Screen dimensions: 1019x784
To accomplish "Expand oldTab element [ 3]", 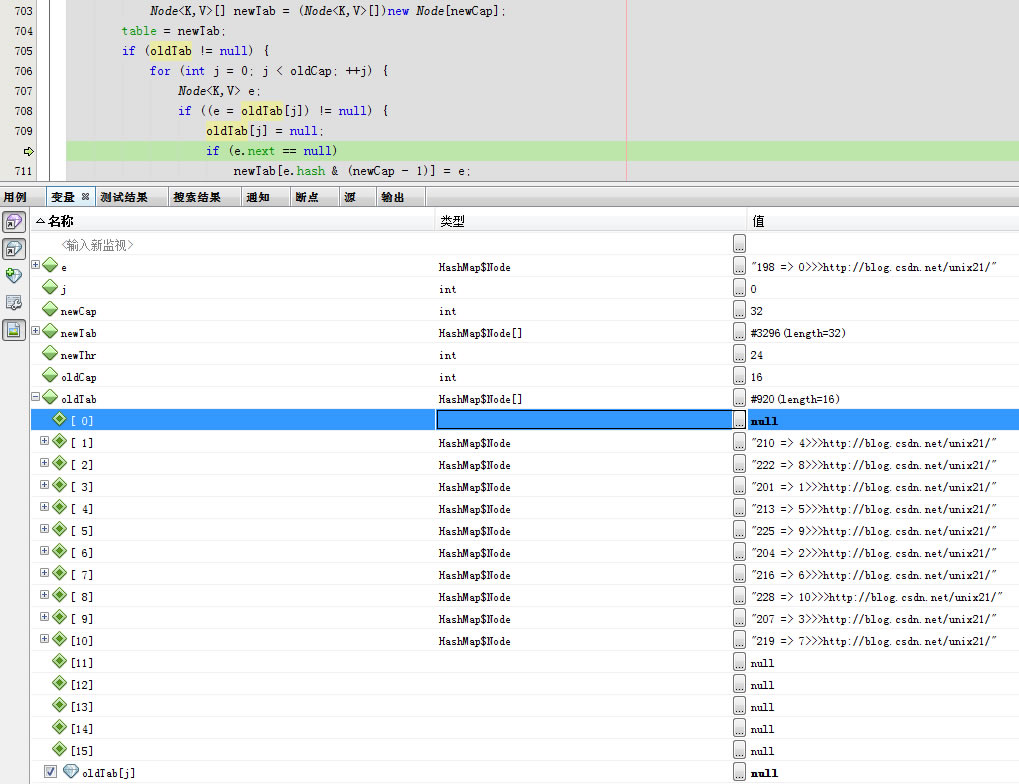I will click(44, 485).
